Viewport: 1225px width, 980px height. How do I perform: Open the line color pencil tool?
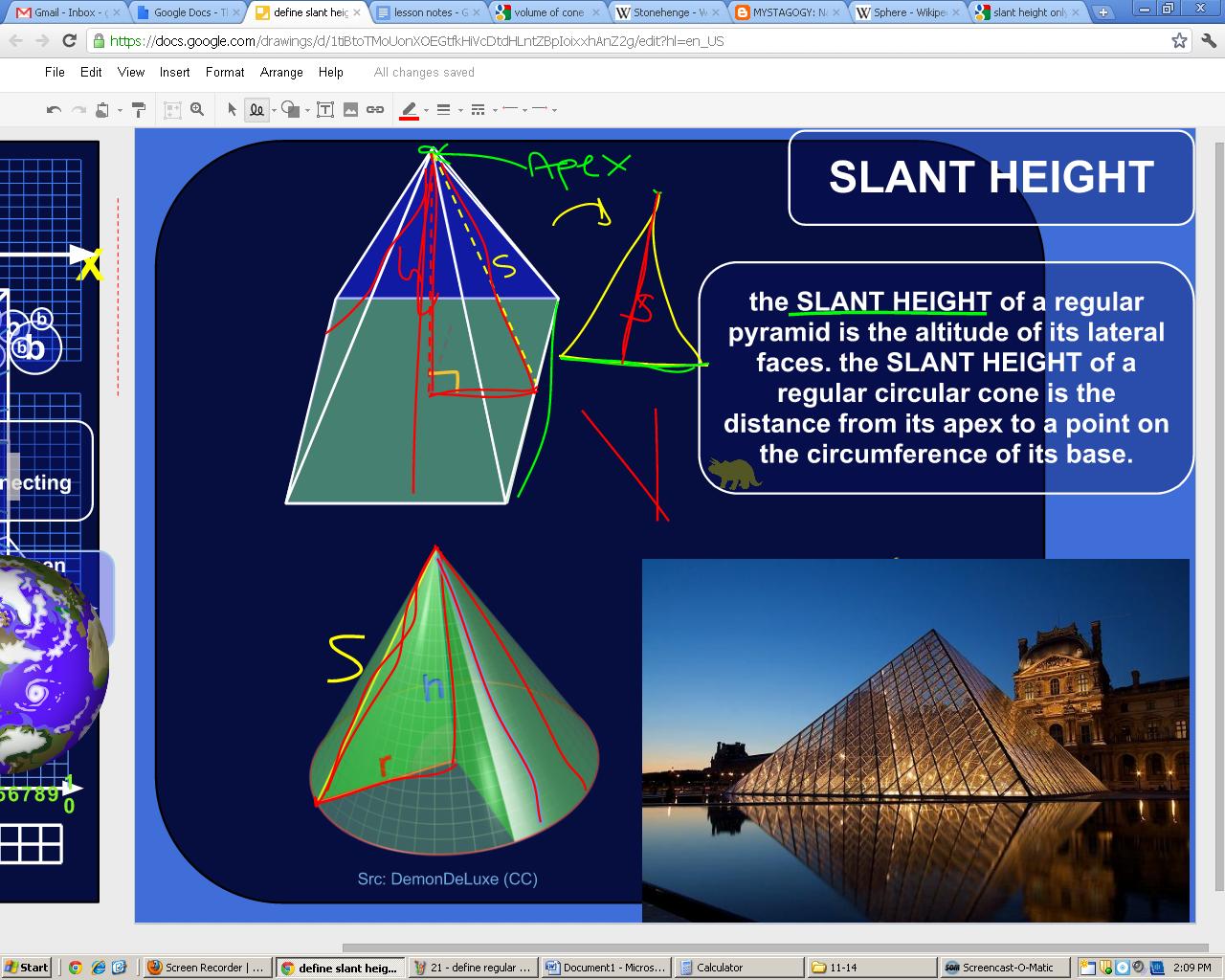tap(410, 110)
